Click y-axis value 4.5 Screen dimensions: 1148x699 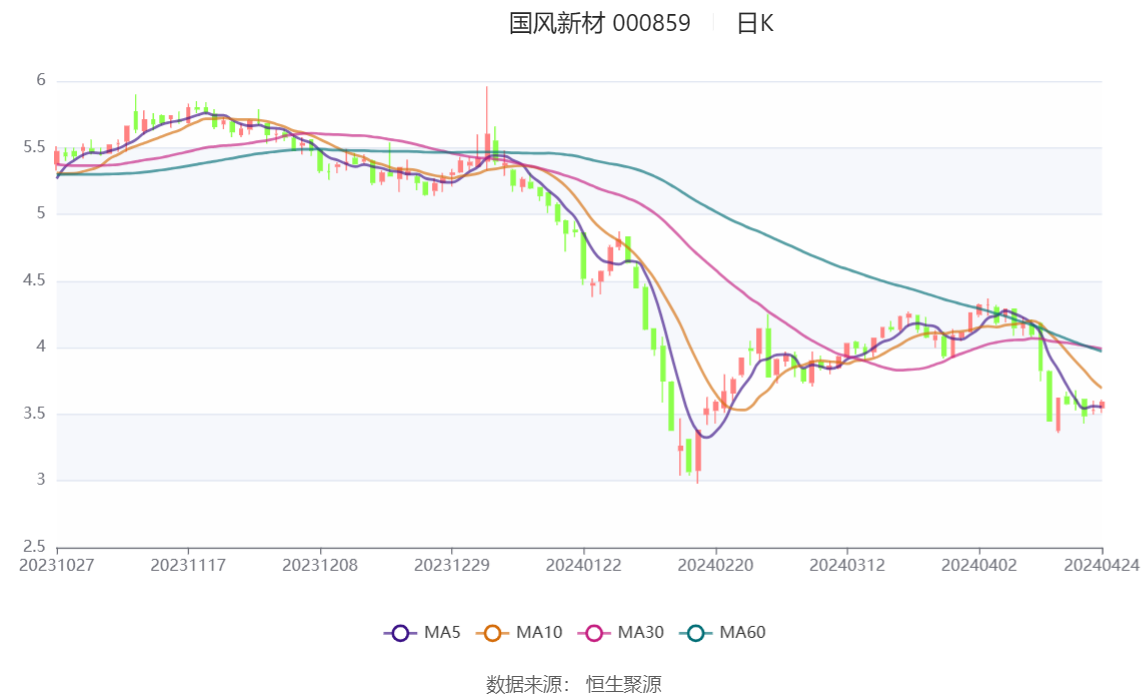(34, 280)
